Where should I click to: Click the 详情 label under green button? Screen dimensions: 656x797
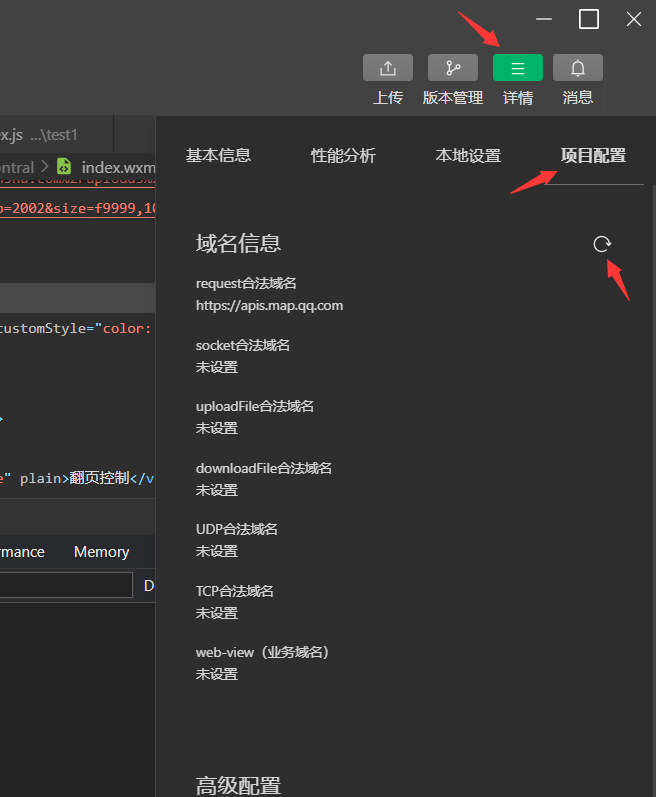[518, 98]
